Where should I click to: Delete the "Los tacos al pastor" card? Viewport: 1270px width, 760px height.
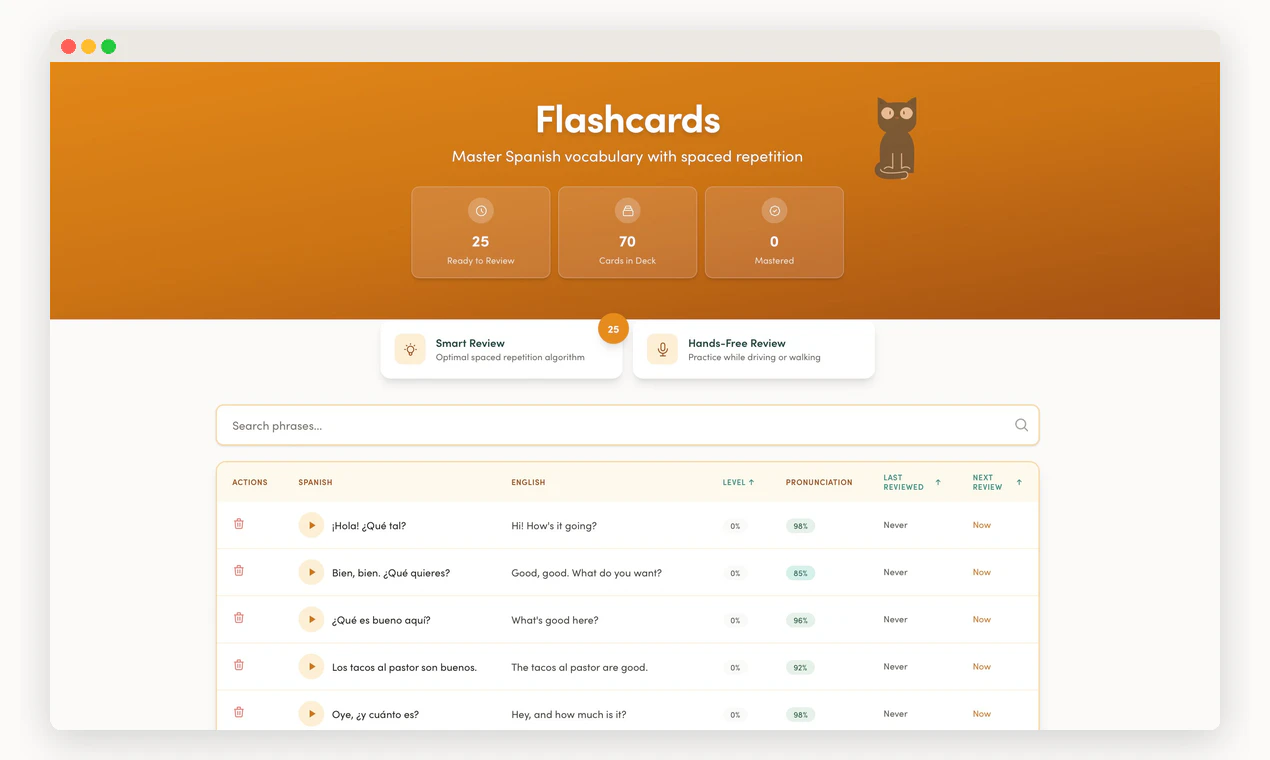pyautogui.click(x=239, y=665)
